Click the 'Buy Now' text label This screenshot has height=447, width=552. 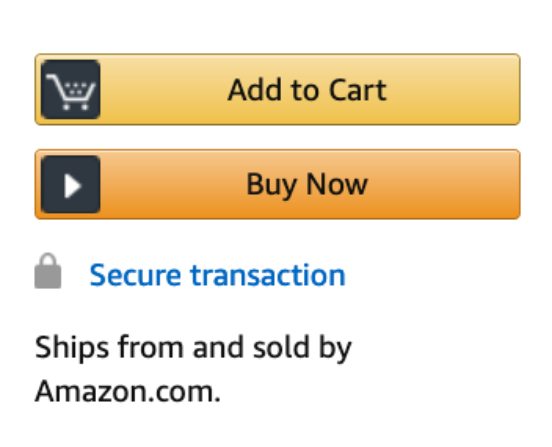coord(307,185)
